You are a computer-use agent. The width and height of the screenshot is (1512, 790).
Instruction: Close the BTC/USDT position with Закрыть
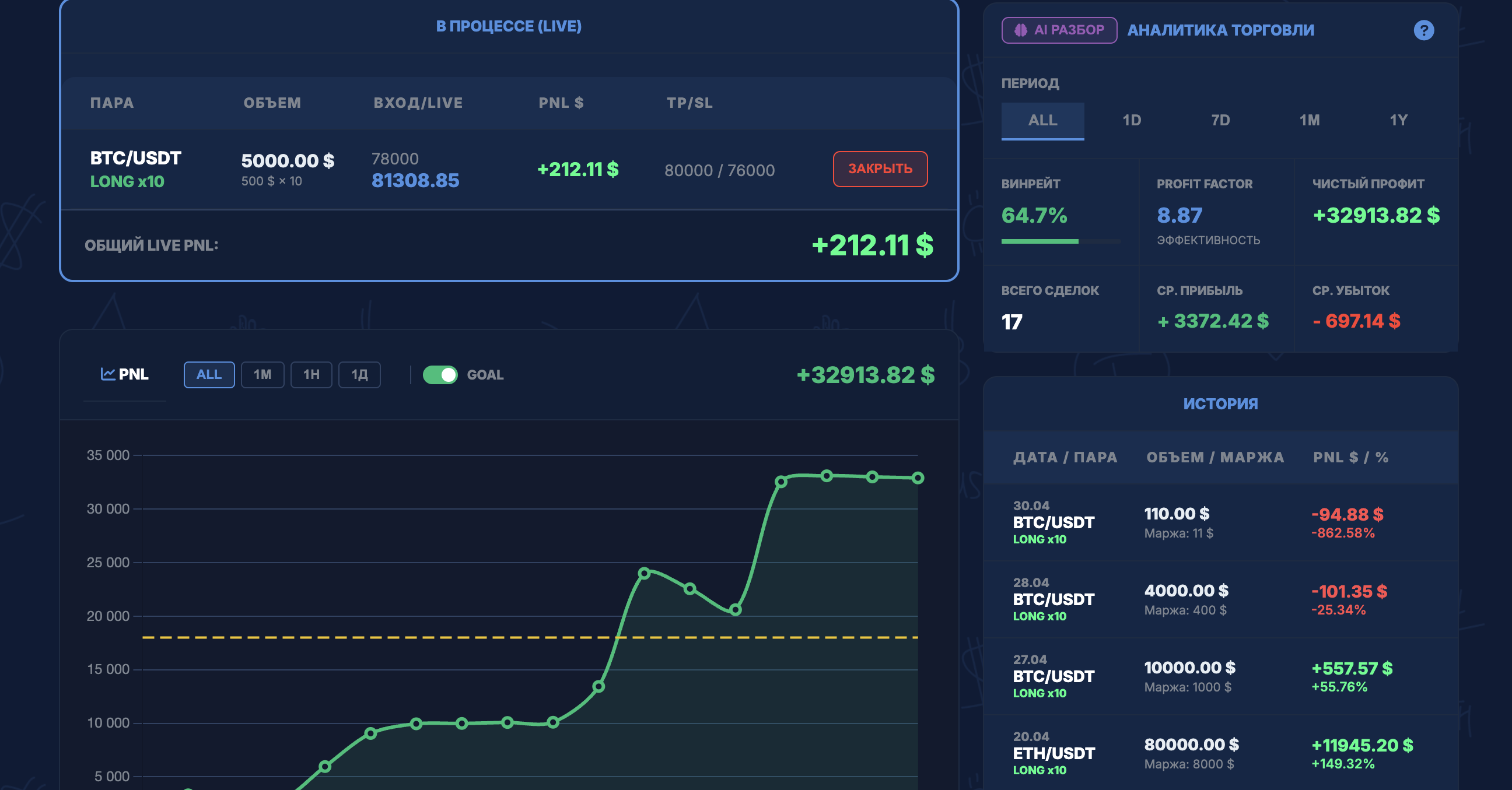pyautogui.click(x=880, y=169)
